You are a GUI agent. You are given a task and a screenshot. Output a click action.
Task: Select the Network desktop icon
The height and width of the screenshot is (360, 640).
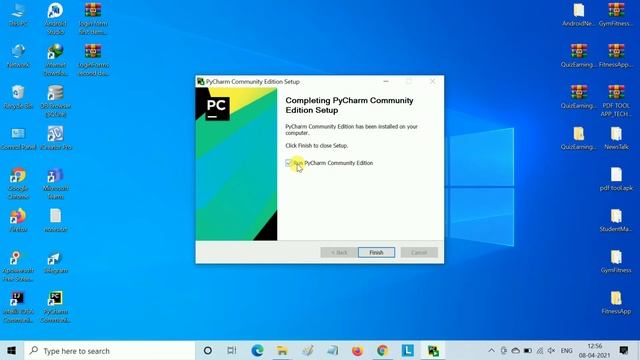click(18, 56)
